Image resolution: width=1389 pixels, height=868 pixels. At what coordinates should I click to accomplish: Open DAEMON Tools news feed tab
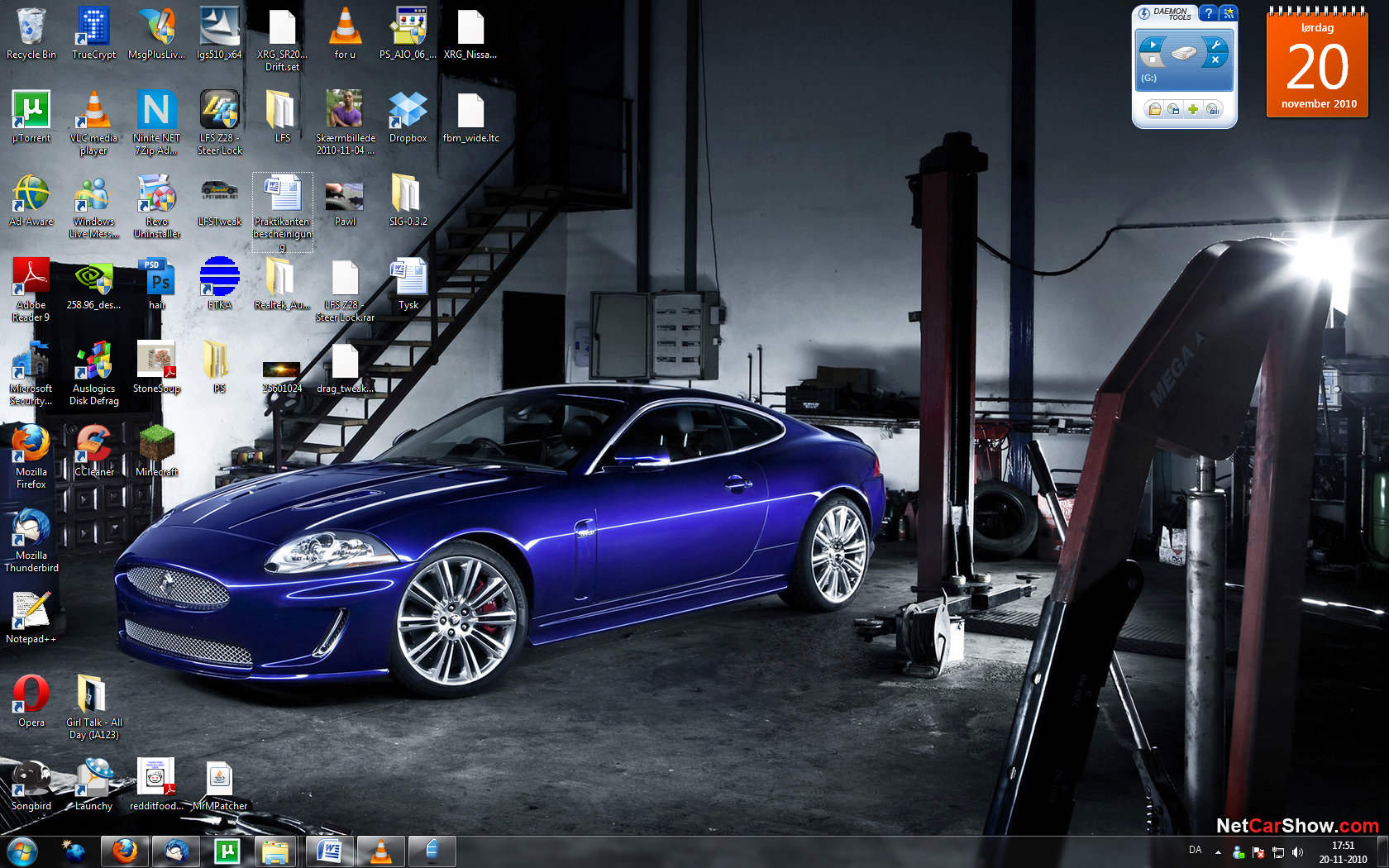coord(1229,13)
